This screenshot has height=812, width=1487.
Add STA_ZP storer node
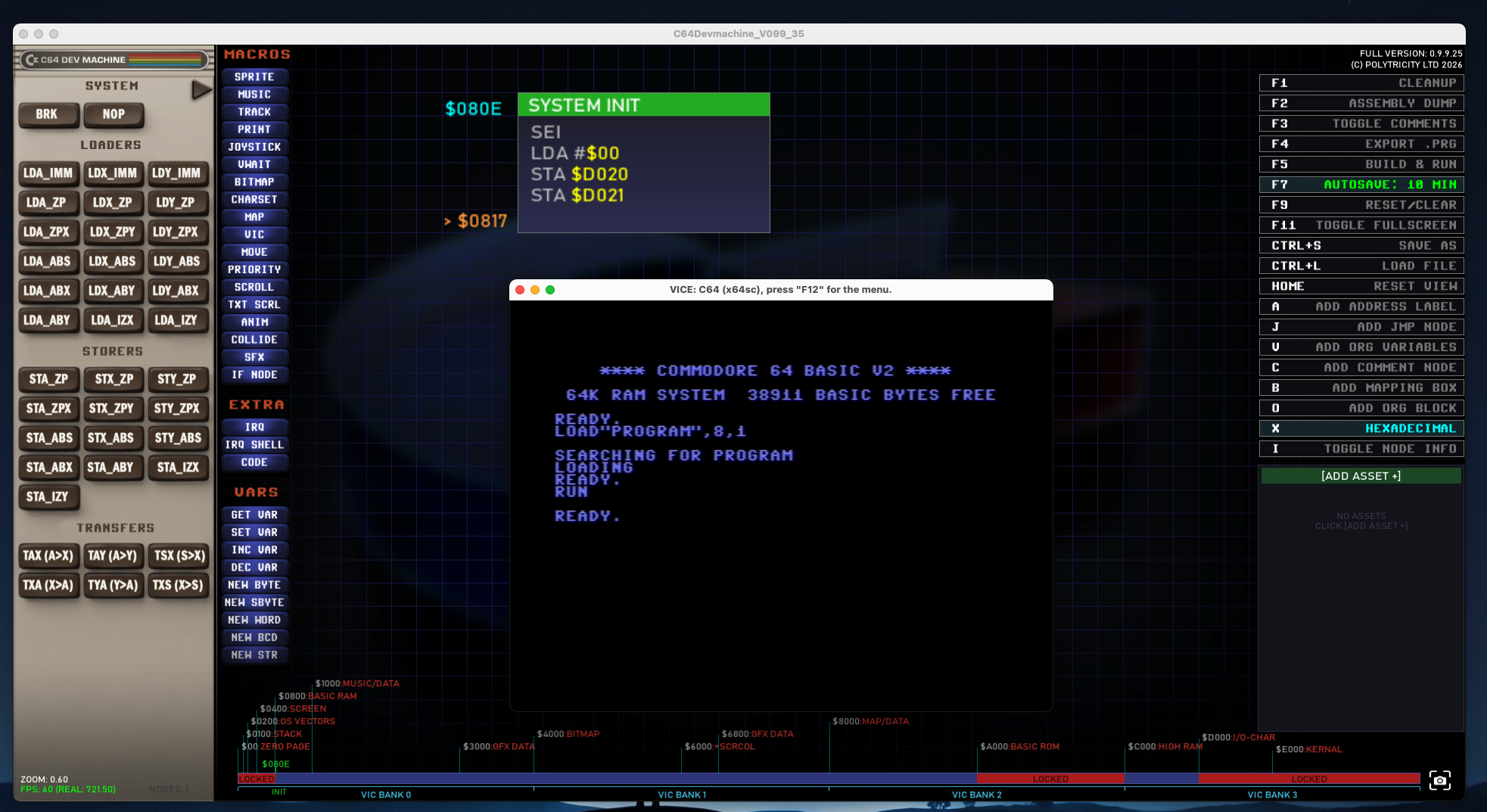point(48,379)
